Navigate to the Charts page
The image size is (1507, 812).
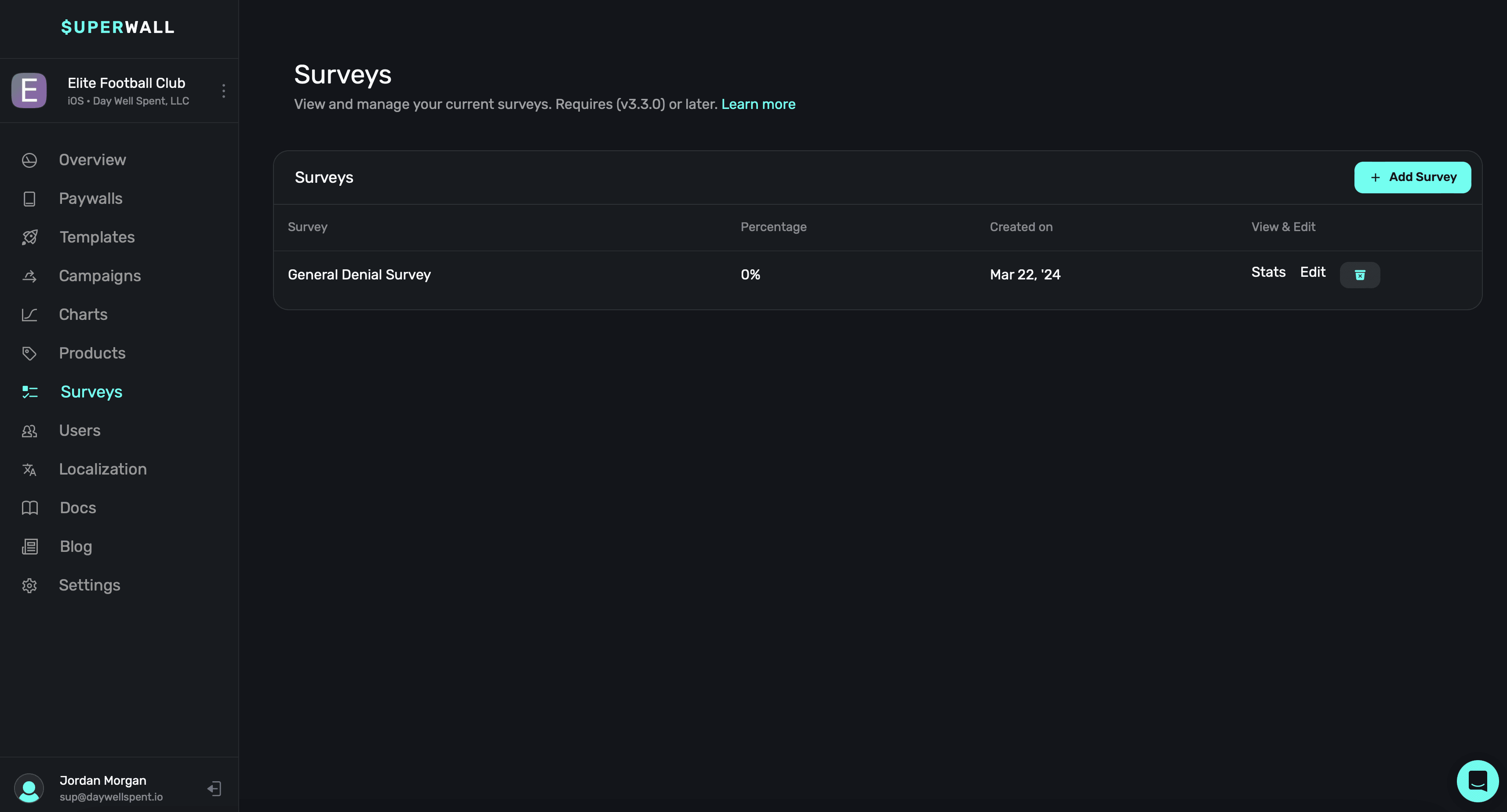(83, 315)
